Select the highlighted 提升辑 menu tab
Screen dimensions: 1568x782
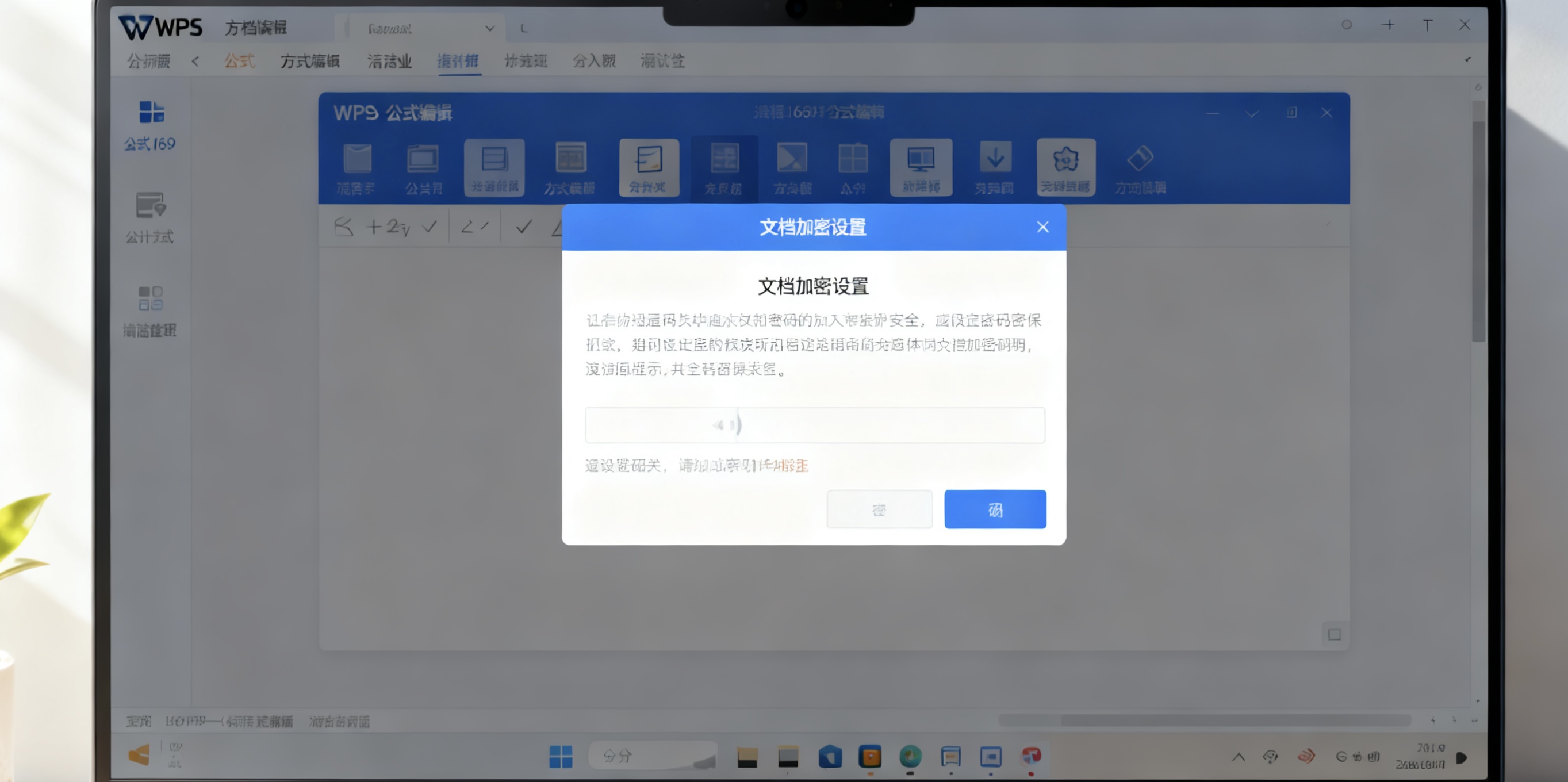tap(459, 61)
